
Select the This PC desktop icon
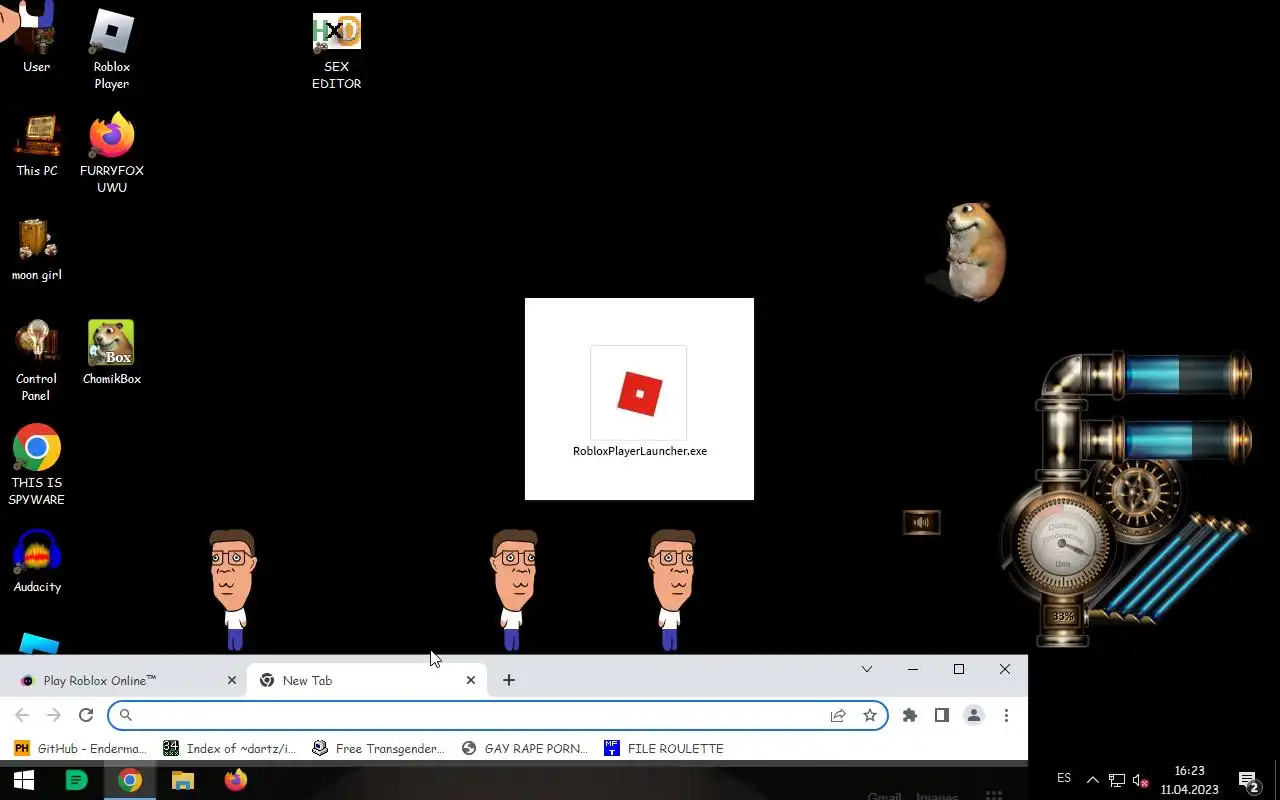click(37, 145)
